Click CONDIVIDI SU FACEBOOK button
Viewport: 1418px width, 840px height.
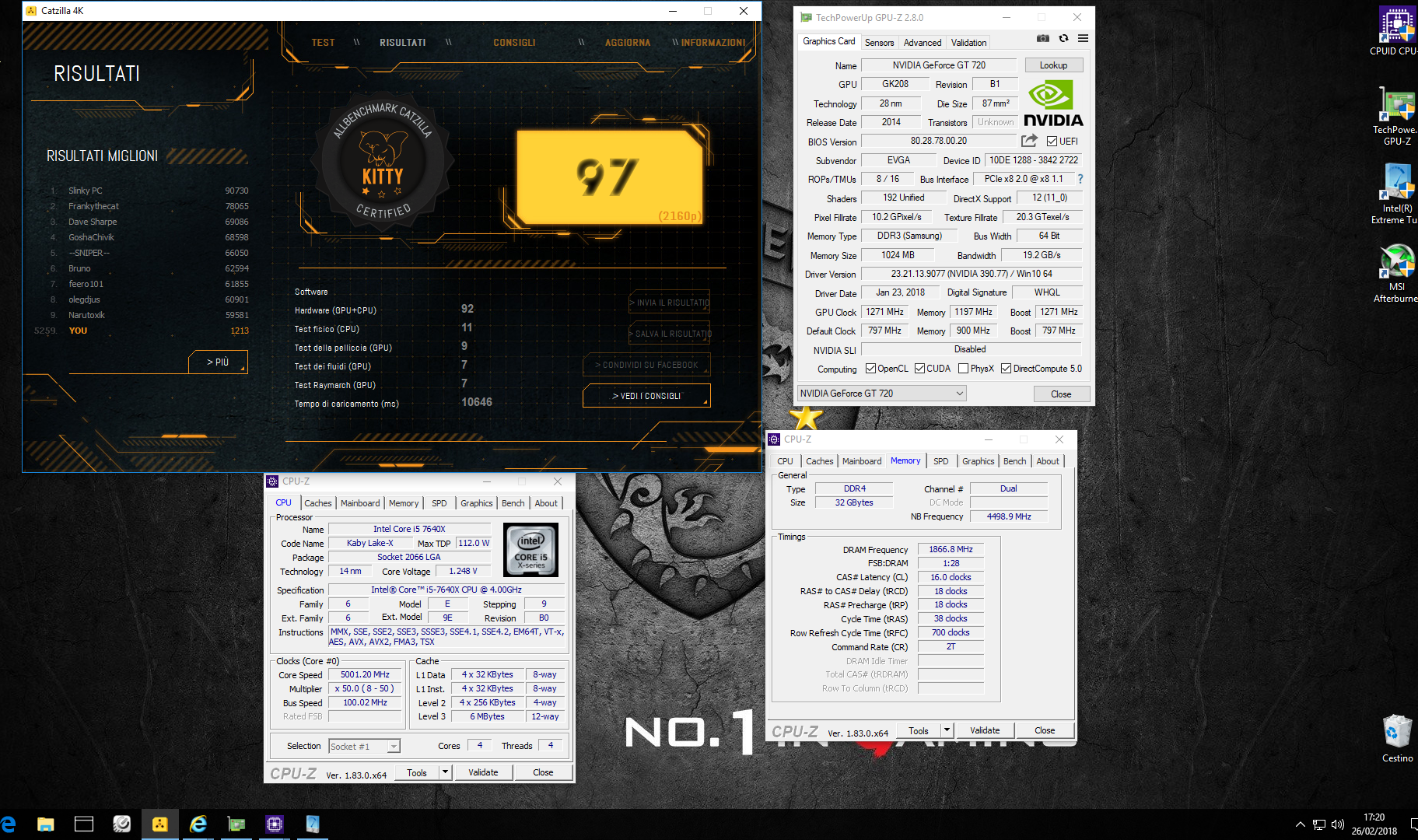pyautogui.click(x=646, y=365)
